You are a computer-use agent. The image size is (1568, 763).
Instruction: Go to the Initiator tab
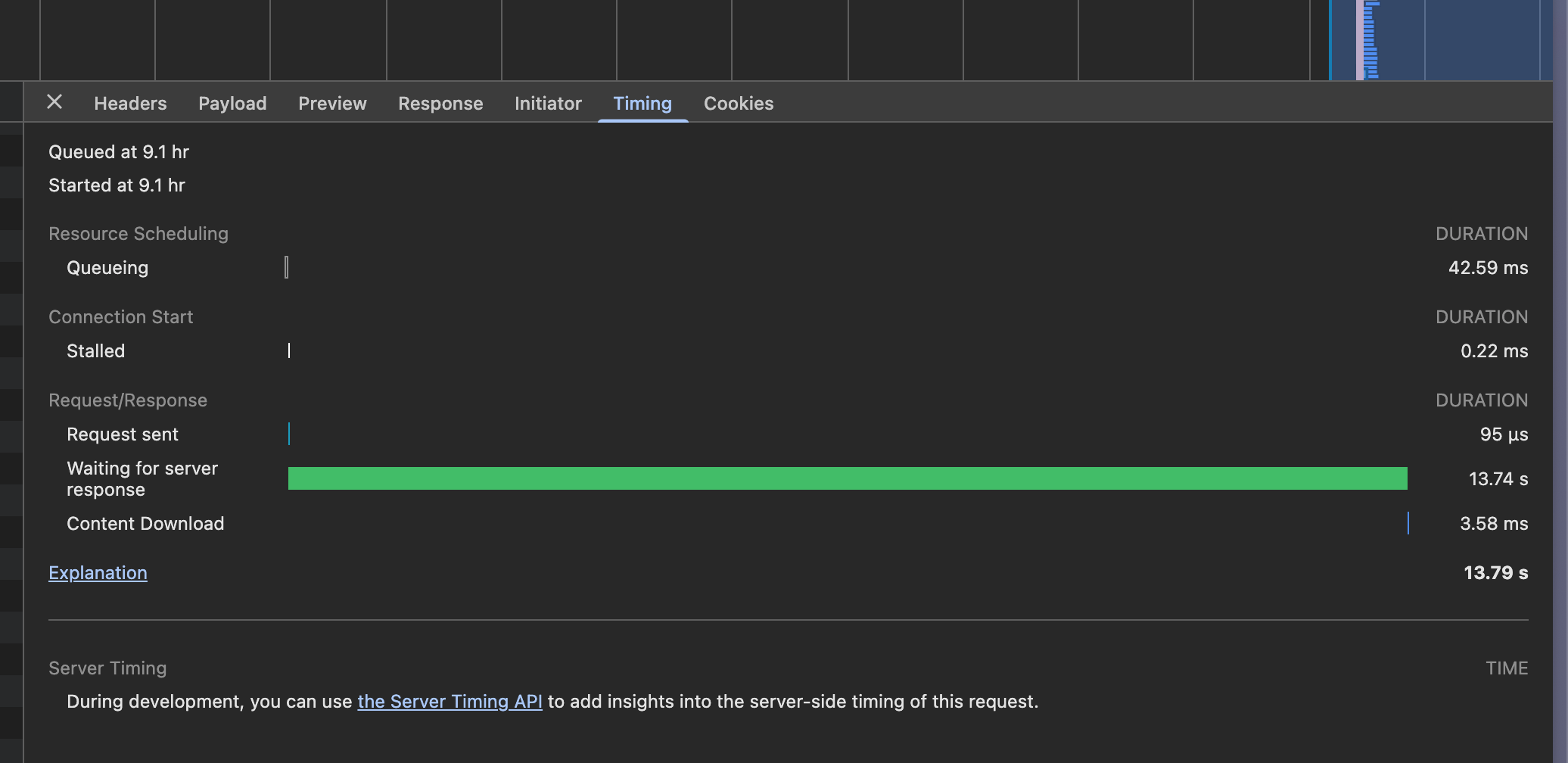[x=548, y=104]
